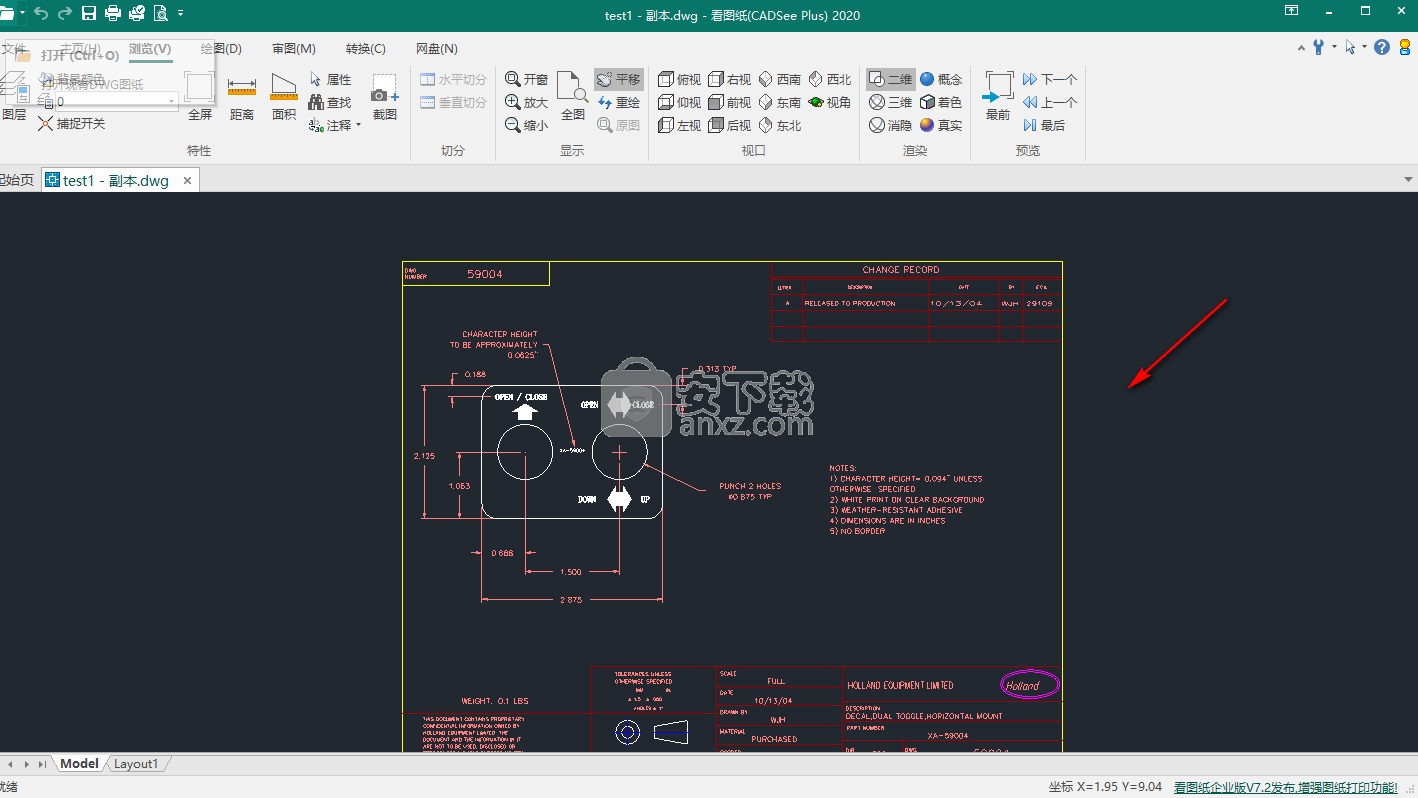Open print preview magnifier page icon

pyautogui.click(x=160, y=14)
